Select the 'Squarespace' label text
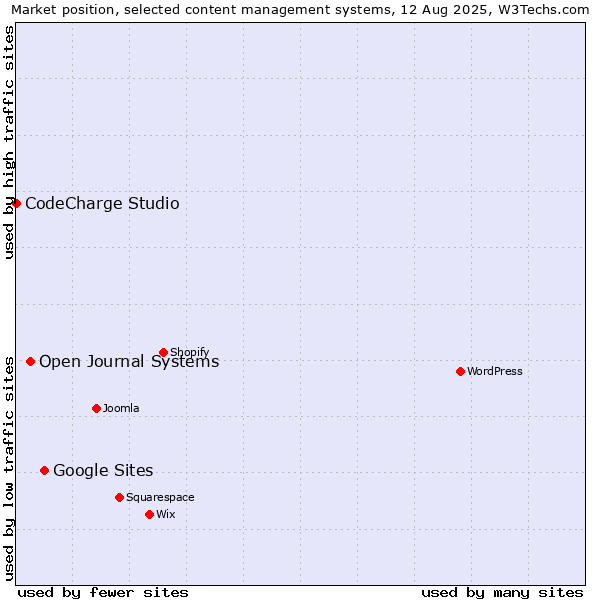Image resolution: width=600 pixels, height=600 pixels. [160, 497]
